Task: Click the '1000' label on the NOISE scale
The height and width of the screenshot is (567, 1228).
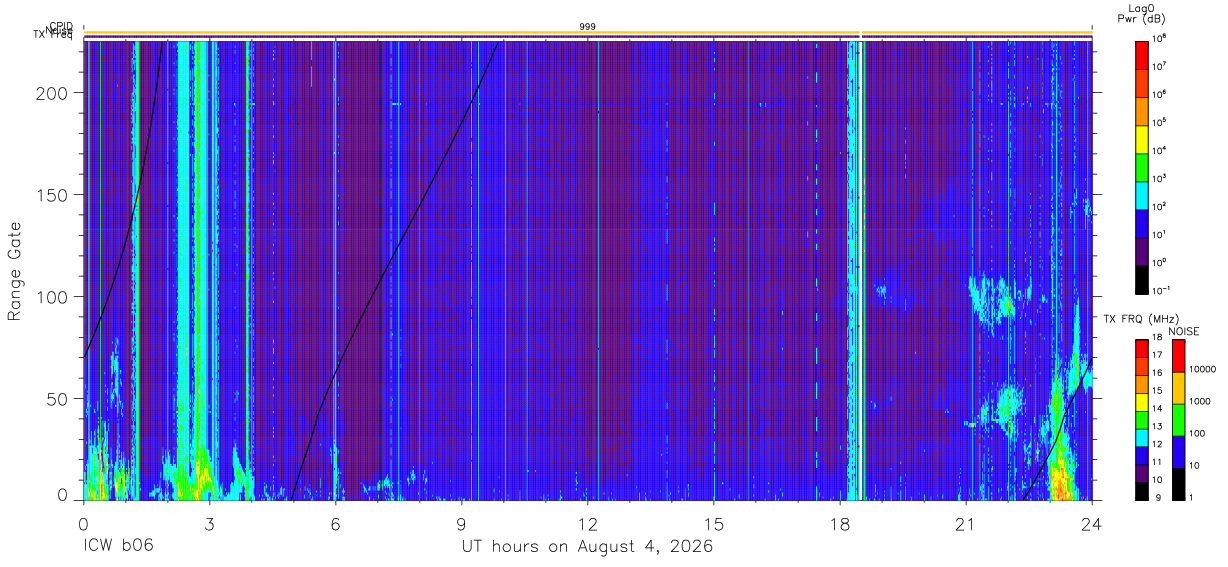Action: tap(1201, 401)
